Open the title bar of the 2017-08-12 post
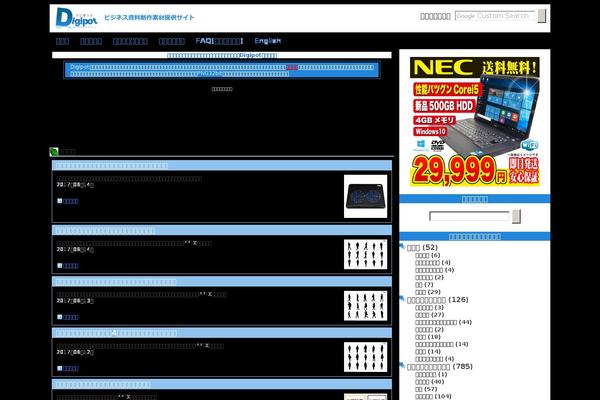The image size is (600, 400). click(222, 333)
